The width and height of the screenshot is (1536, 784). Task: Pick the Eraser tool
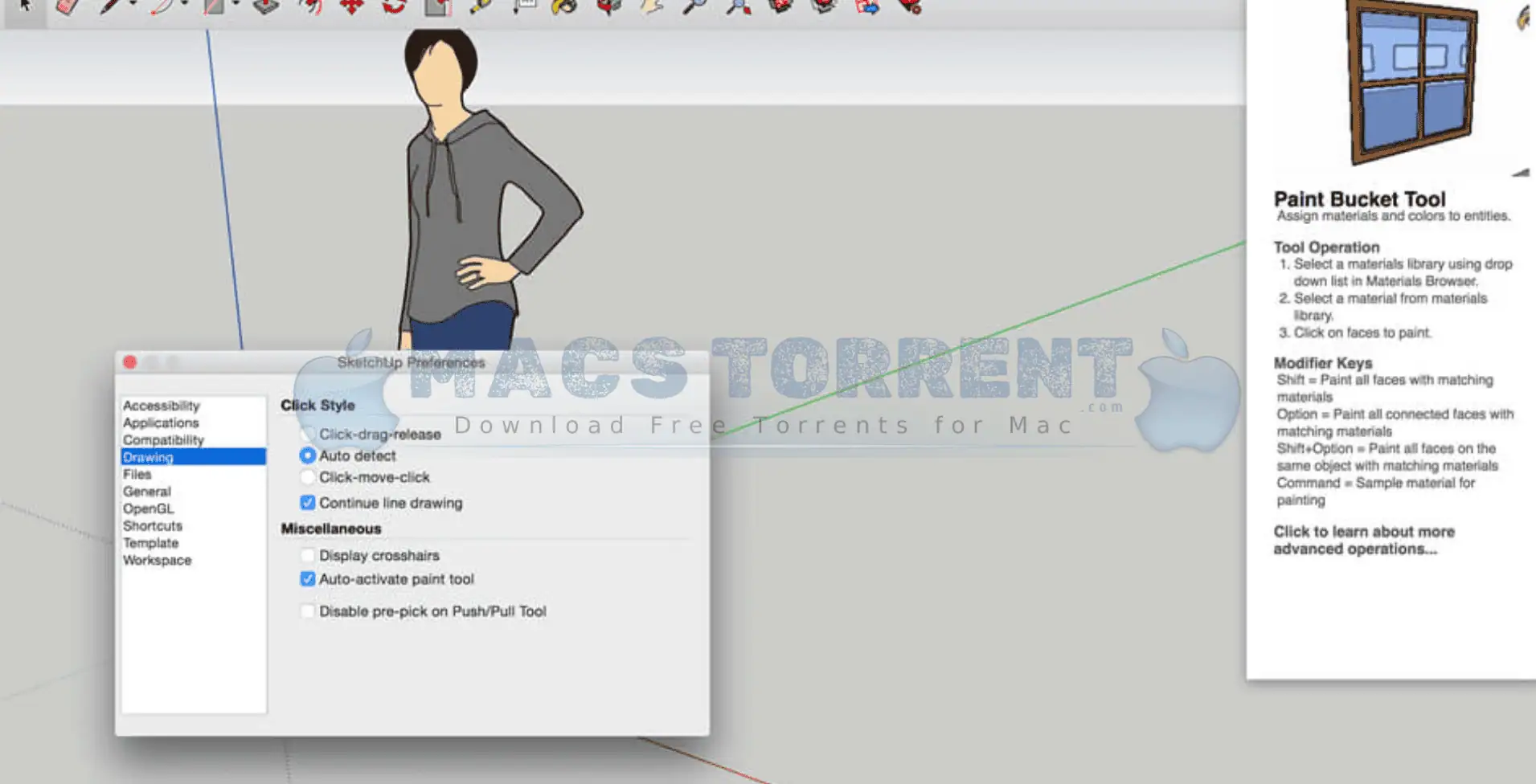coord(68,6)
